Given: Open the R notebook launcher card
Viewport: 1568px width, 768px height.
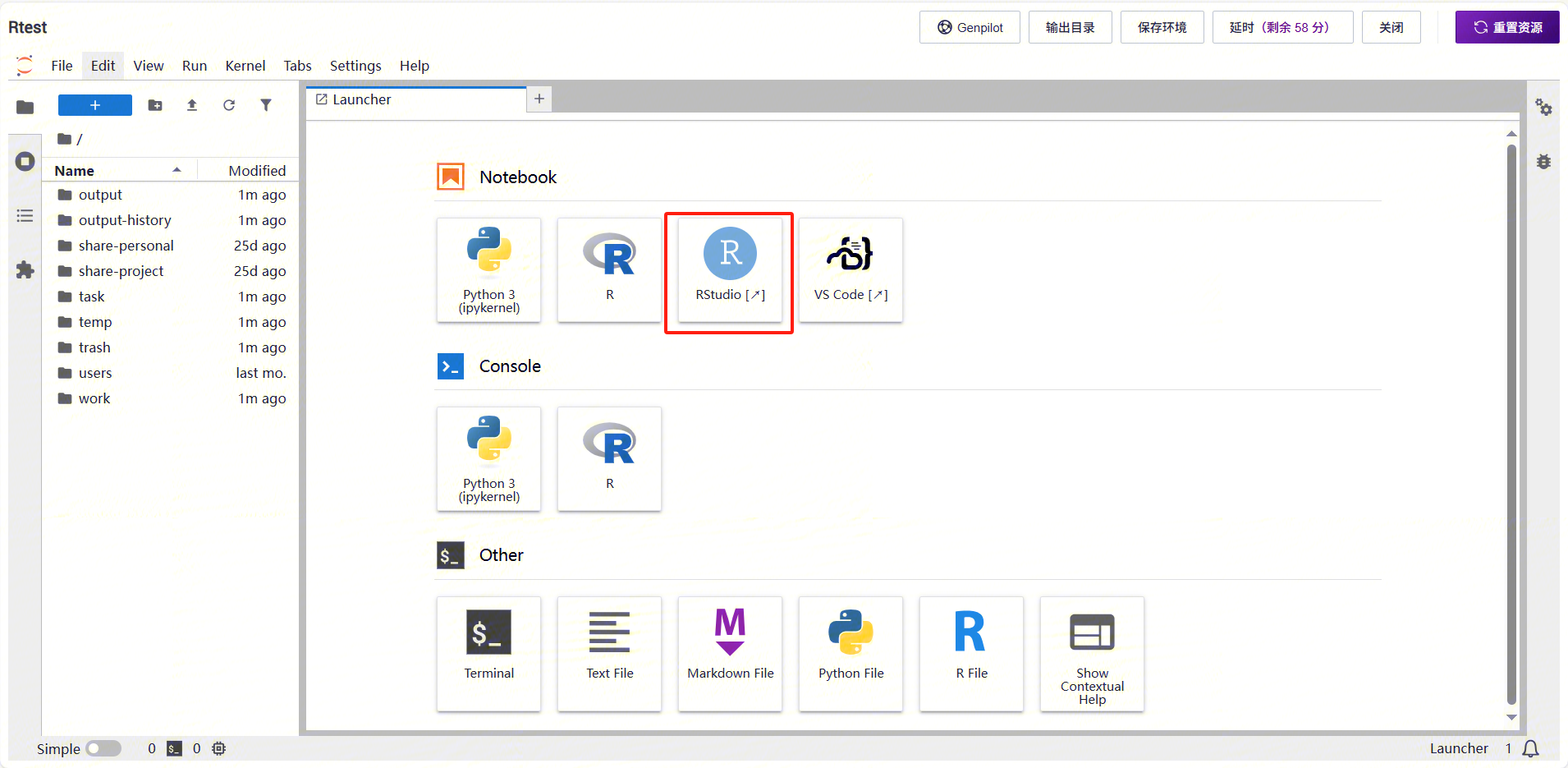Looking at the screenshot, I should (609, 269).
